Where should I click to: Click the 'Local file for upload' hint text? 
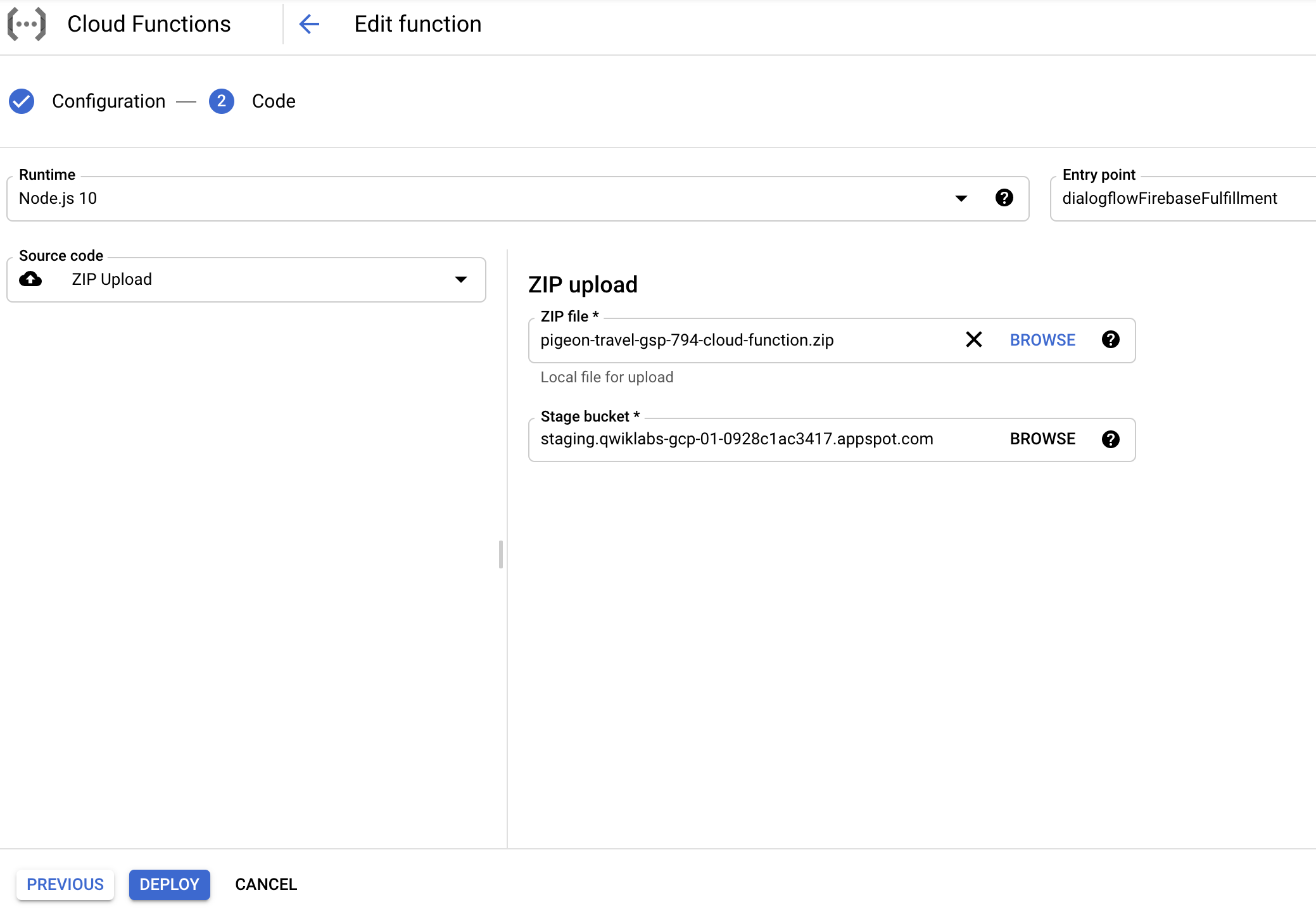tap(607, 377)
